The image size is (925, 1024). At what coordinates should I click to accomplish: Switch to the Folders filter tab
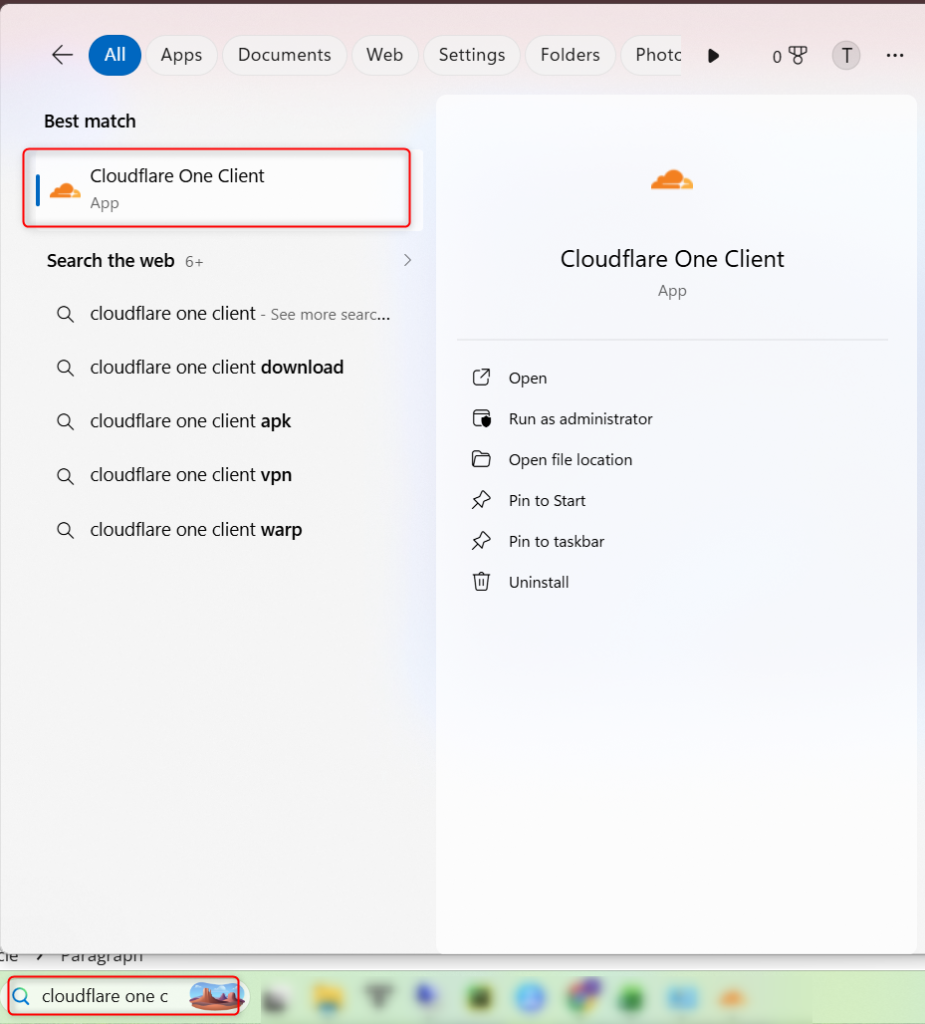pyautogui.click(x=570, y=55)
